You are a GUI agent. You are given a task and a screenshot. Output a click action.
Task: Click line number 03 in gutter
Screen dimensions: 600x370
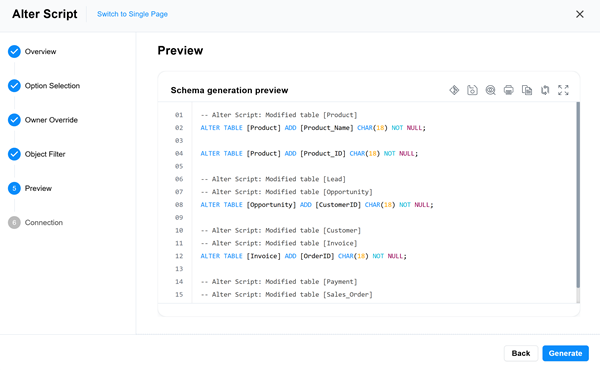pyautogui.click(x=179, y=140)
